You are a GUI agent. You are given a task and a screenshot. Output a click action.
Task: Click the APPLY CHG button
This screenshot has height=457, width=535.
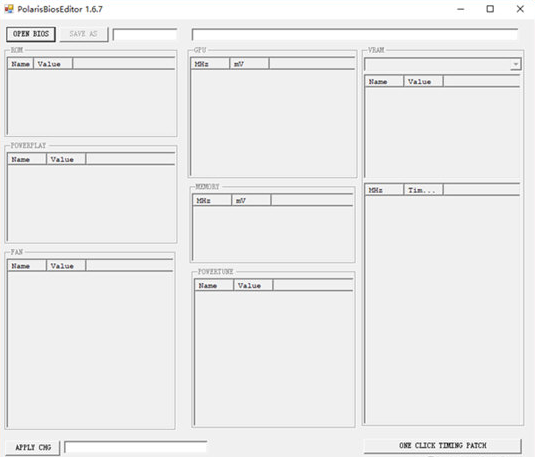click(x=33, y=447)
